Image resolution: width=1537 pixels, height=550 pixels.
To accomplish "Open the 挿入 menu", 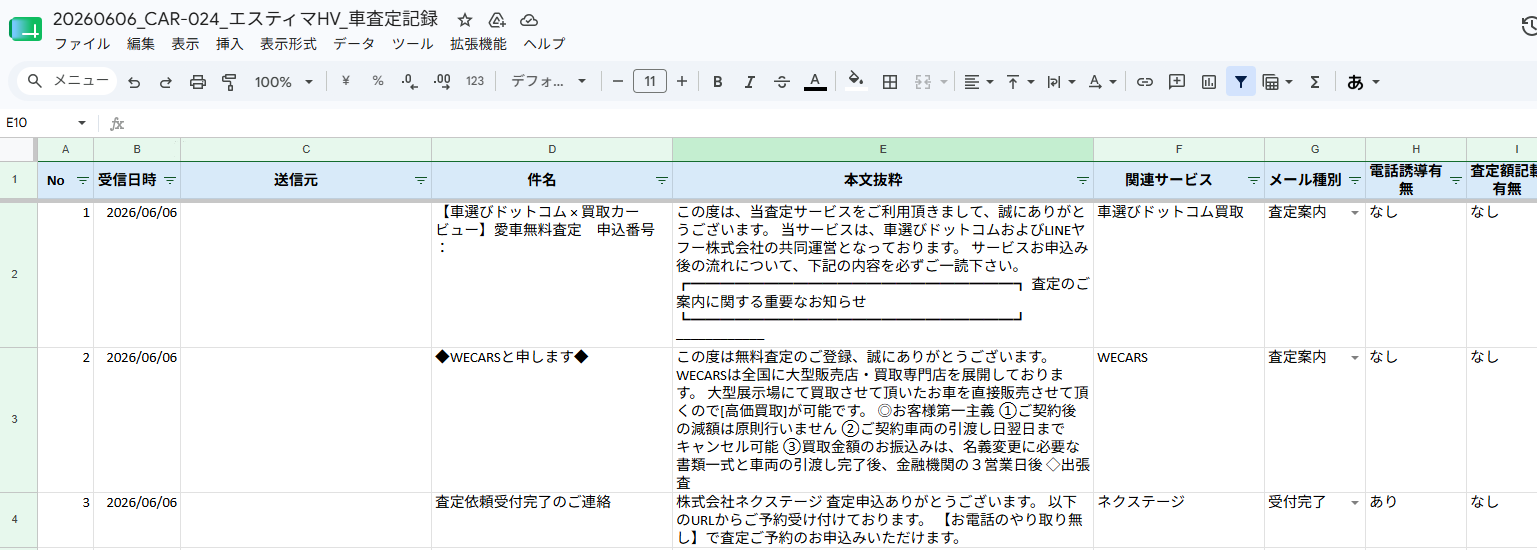I will point(230,44).
